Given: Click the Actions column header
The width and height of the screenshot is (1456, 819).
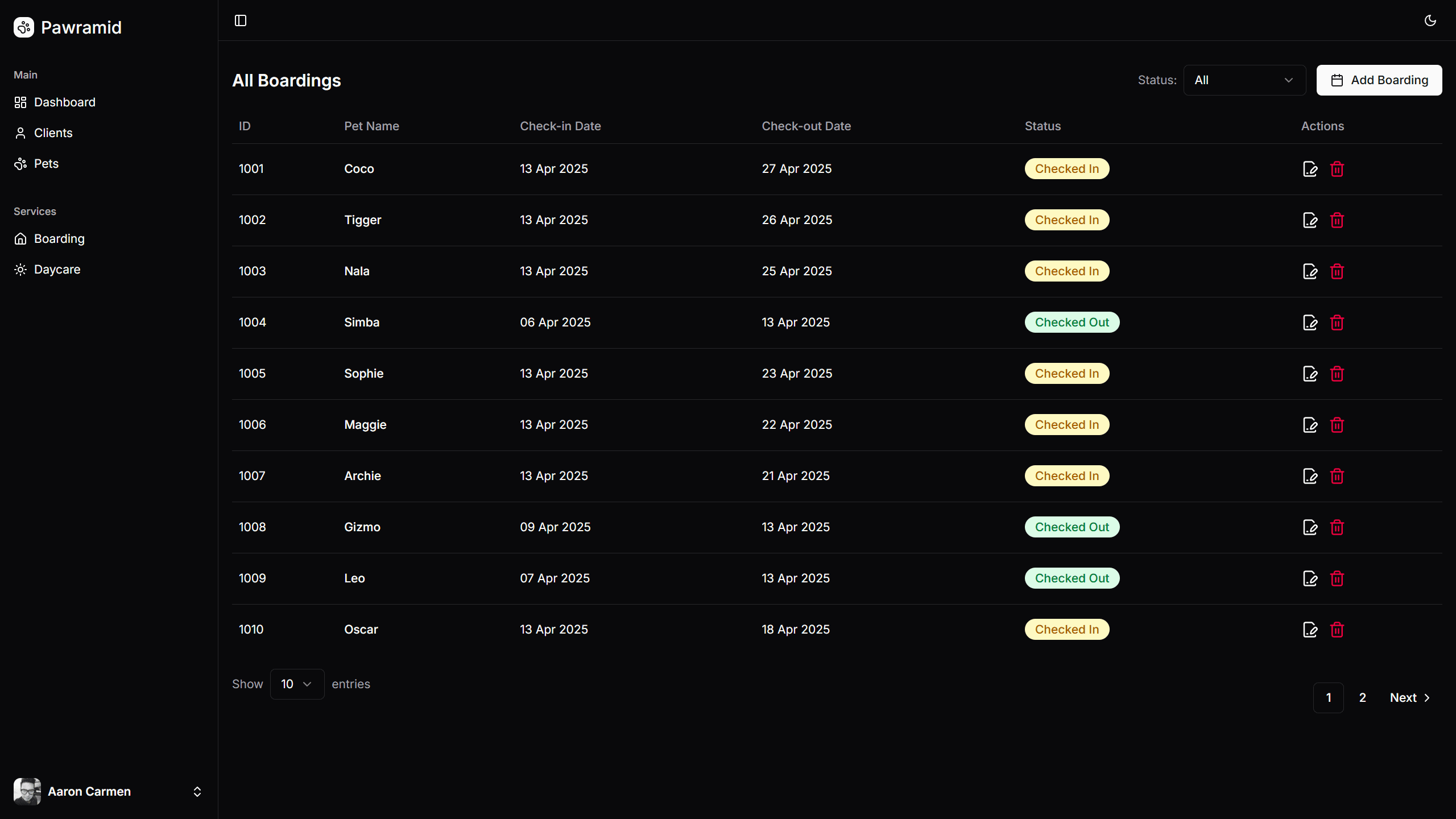Looking at the screenshot, I should [x=1322, y=126].
